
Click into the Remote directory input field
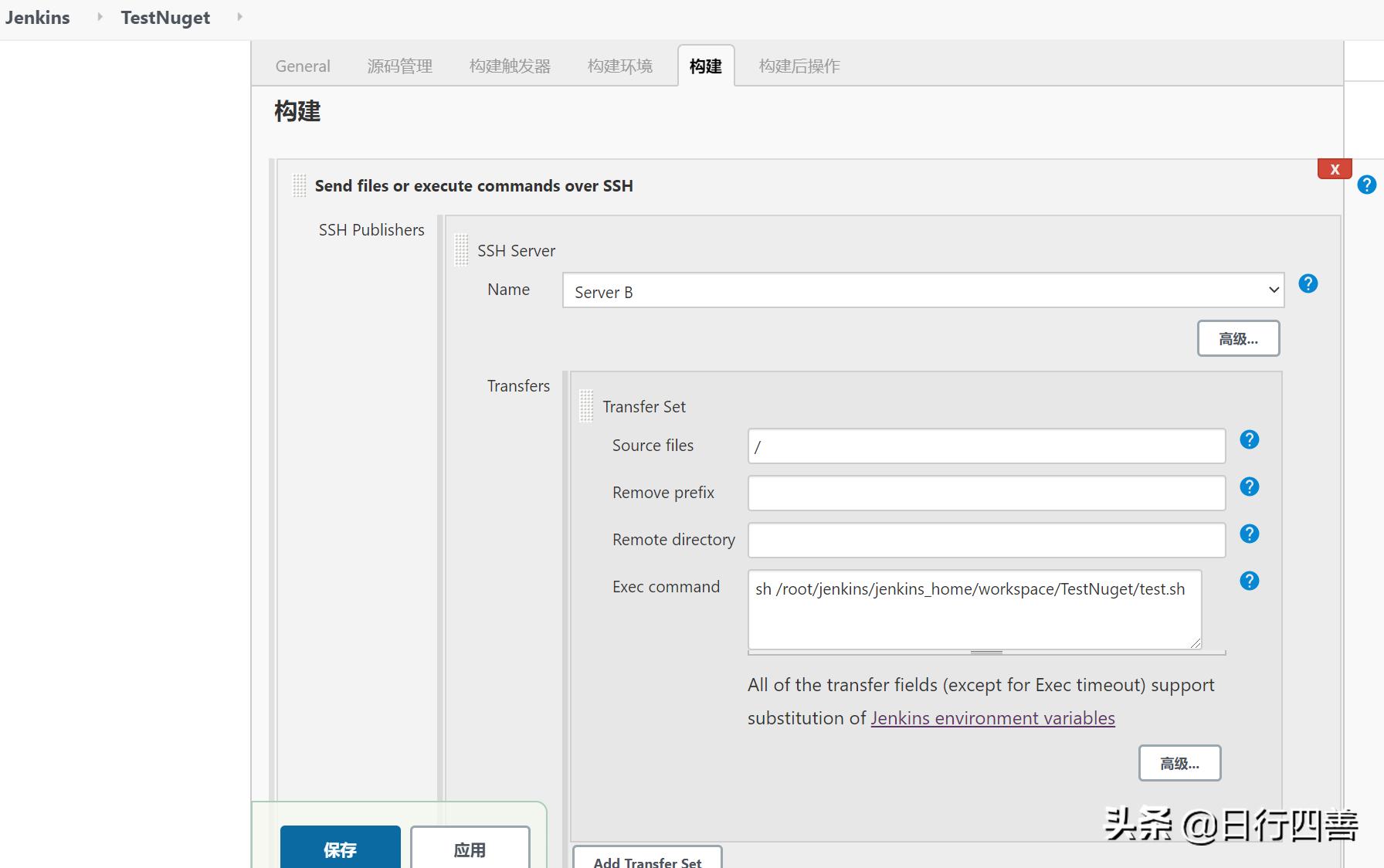[x=986, y=541]
